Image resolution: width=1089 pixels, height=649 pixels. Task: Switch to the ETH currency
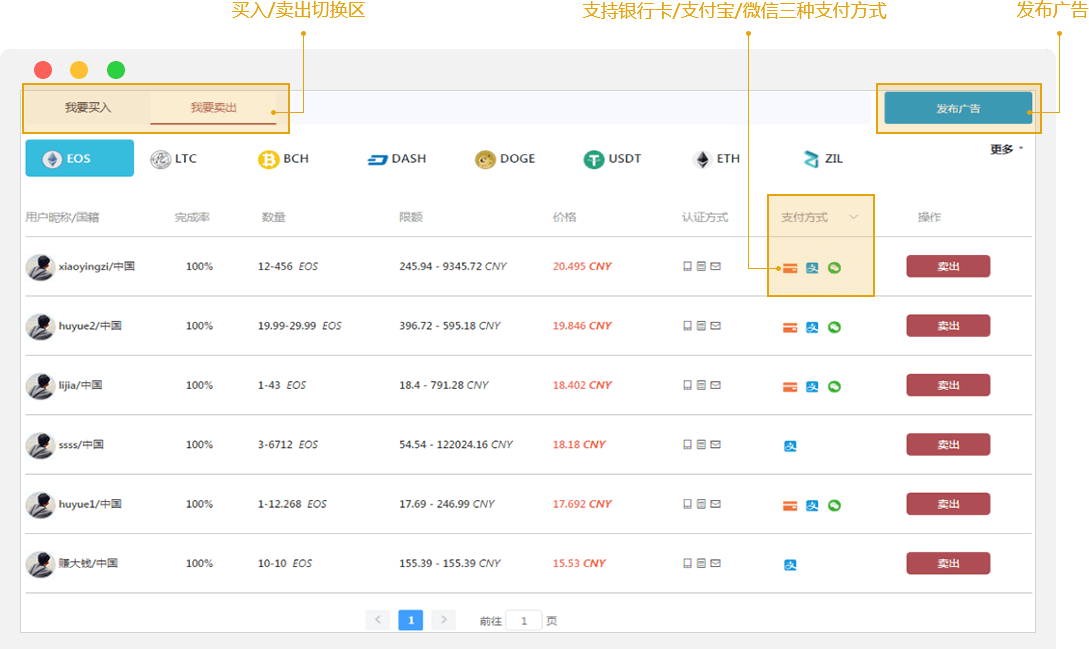(715, 159)
